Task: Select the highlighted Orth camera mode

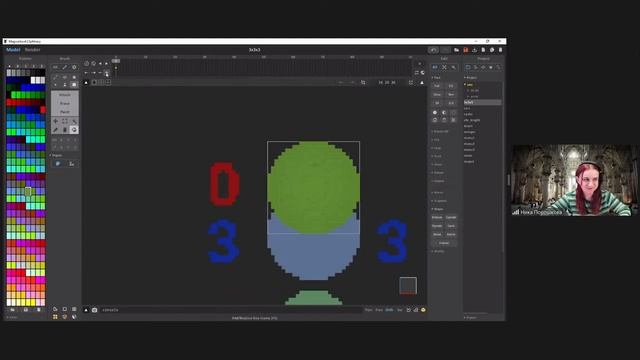Action: tap(389, 310)
